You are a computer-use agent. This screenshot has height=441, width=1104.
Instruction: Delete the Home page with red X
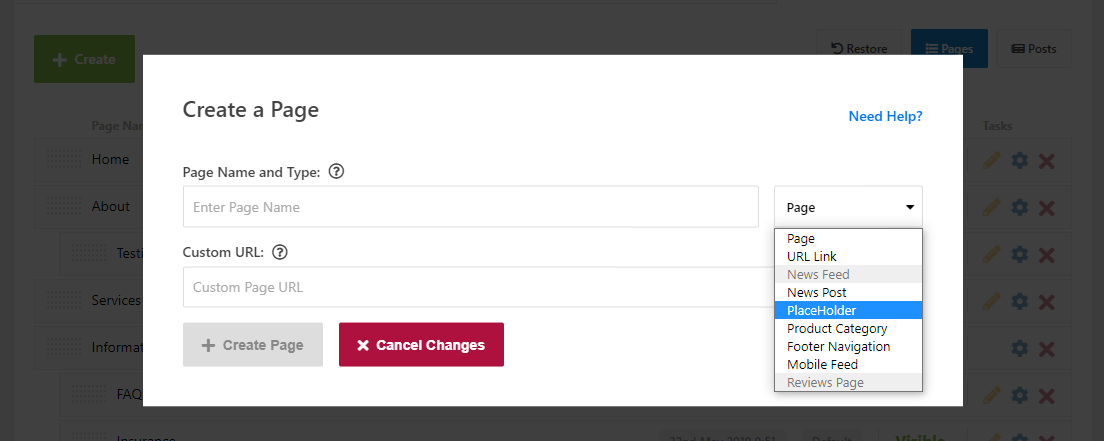tap(1047, 161)
